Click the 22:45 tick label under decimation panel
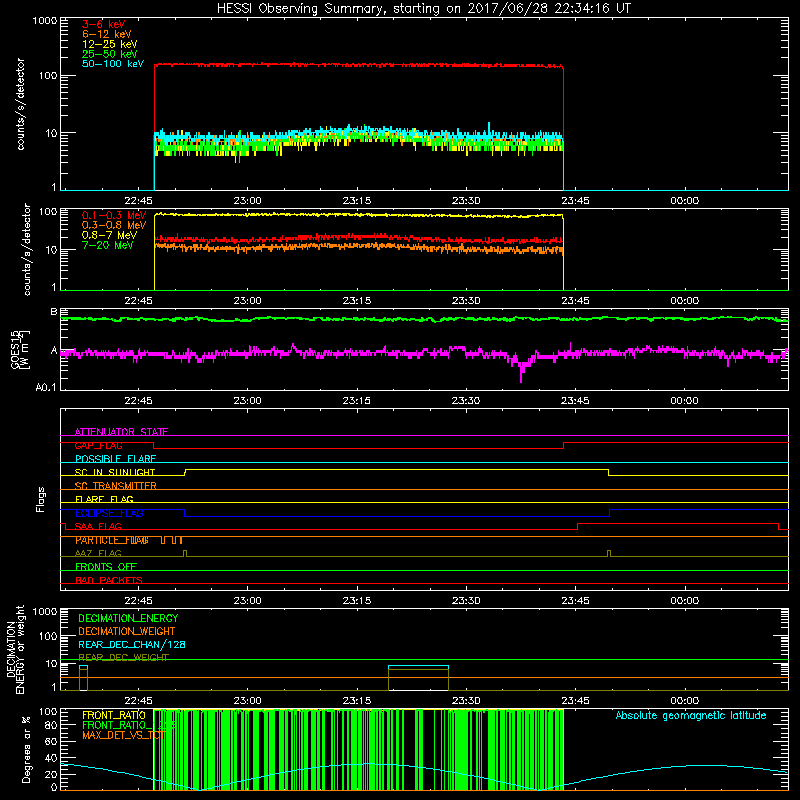This screenshot has height=800, width=800. [138, 701]
